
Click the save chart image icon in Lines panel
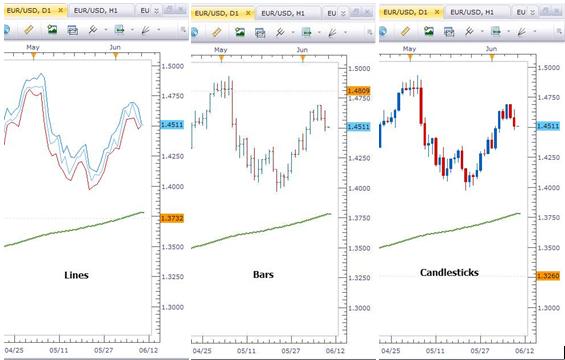52,30
